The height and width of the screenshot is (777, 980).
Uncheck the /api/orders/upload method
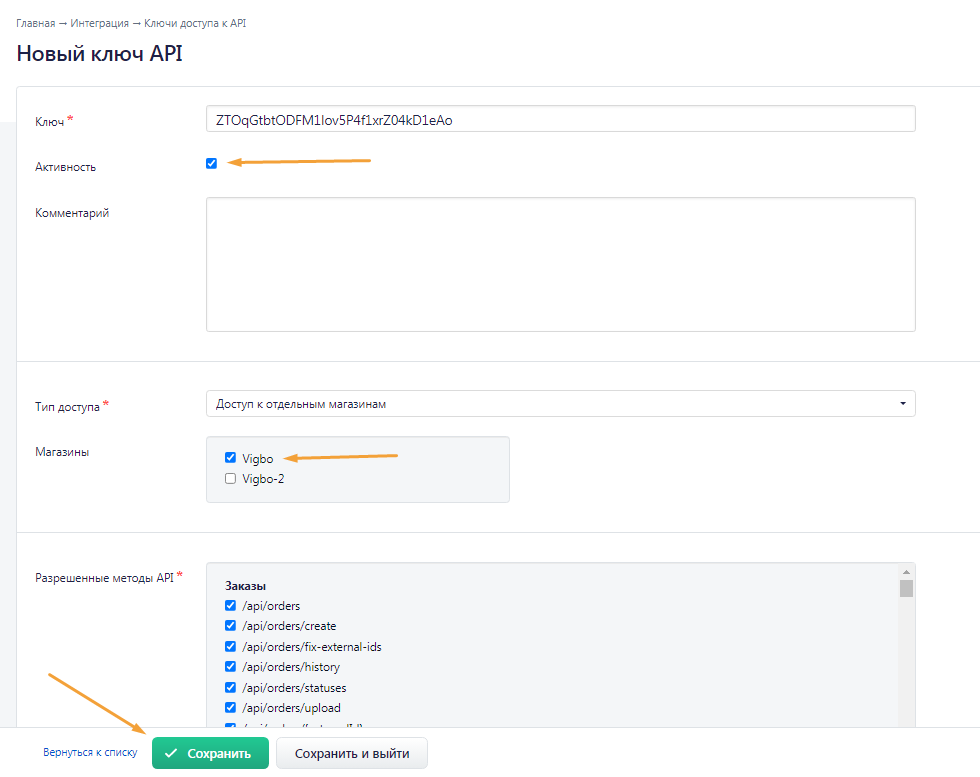coord(230,708)
